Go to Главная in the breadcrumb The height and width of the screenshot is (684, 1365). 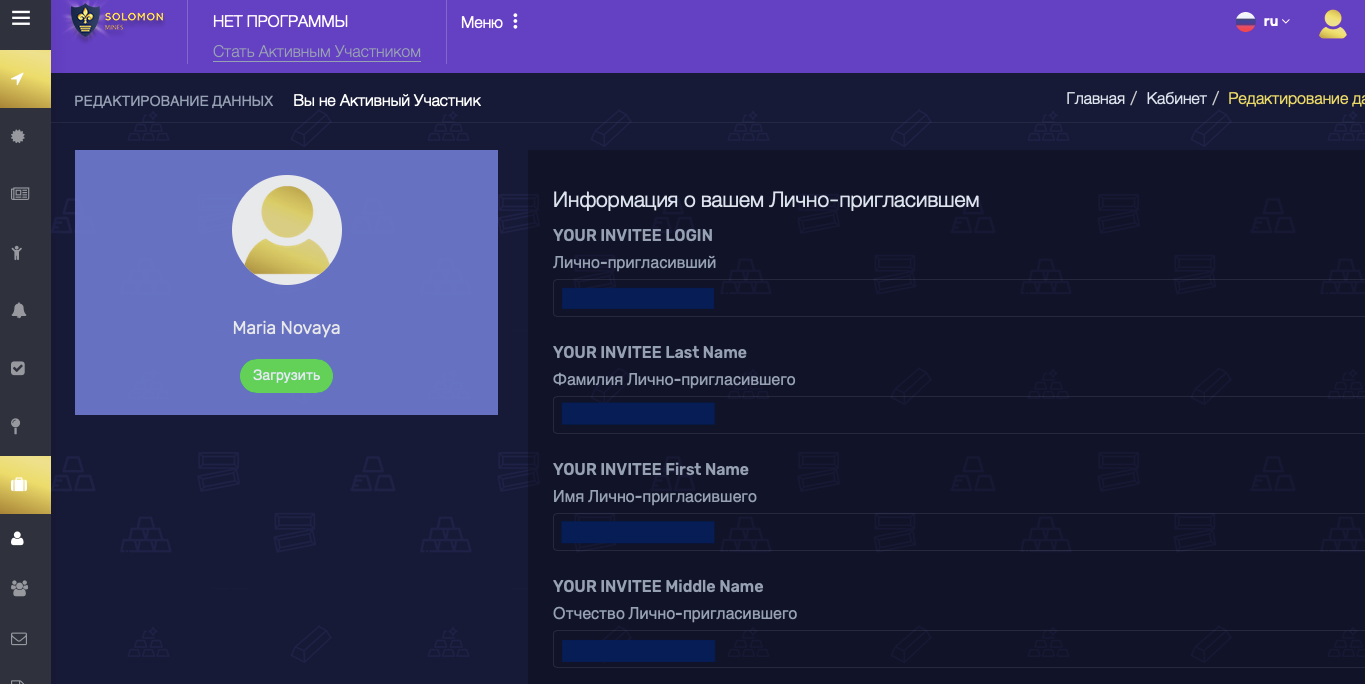(1095, 98)
